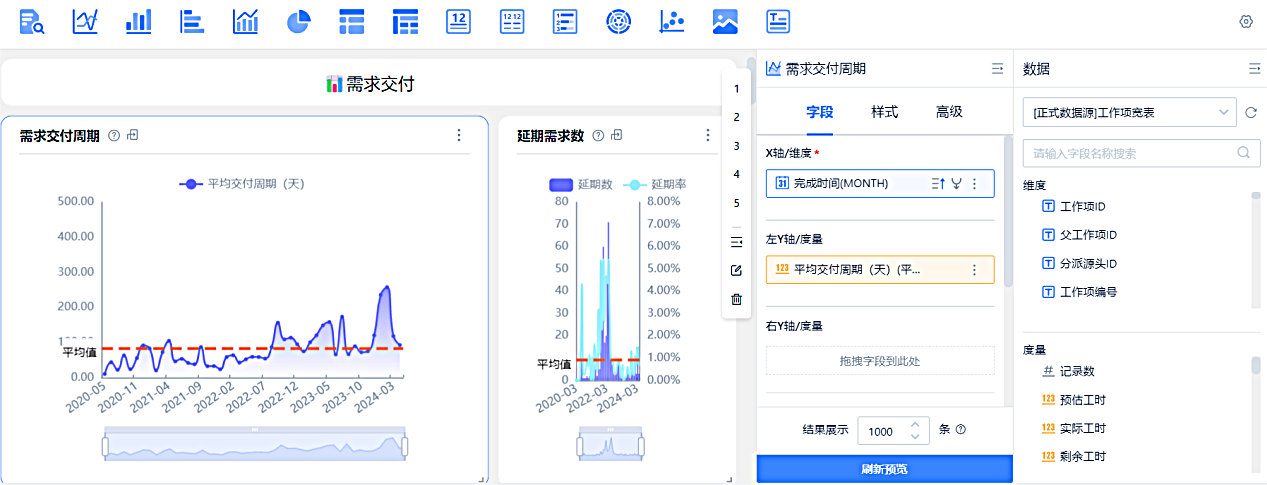
Task: Add a radar chart from the toolbar
Action: [619, 21]
